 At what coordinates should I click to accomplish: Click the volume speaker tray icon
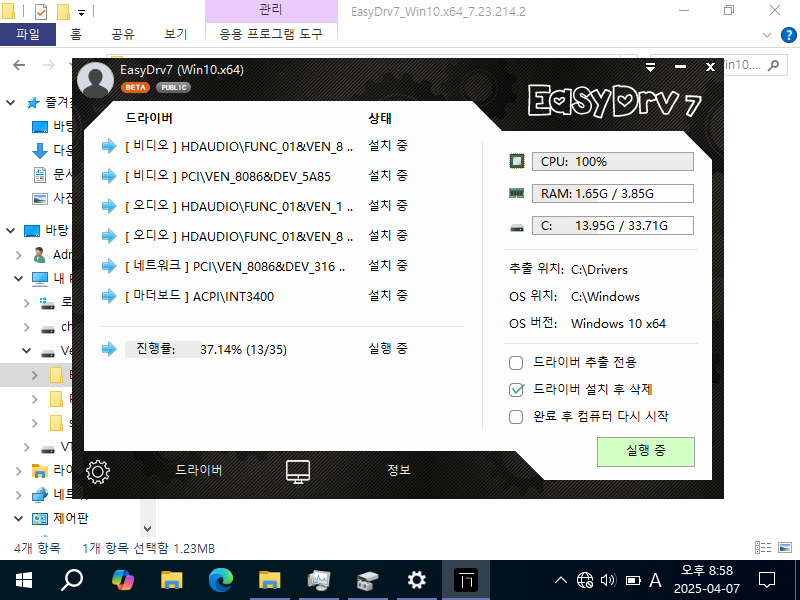click(608, 580)
